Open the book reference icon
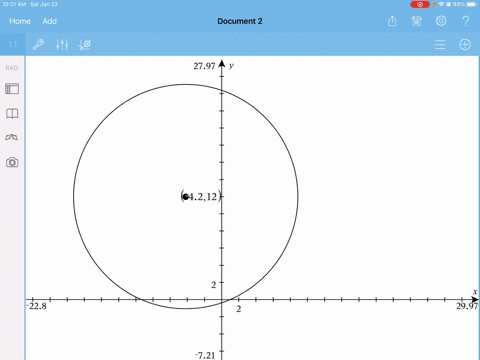Viewport: 480px width, 360px height. tap(12, 113)
